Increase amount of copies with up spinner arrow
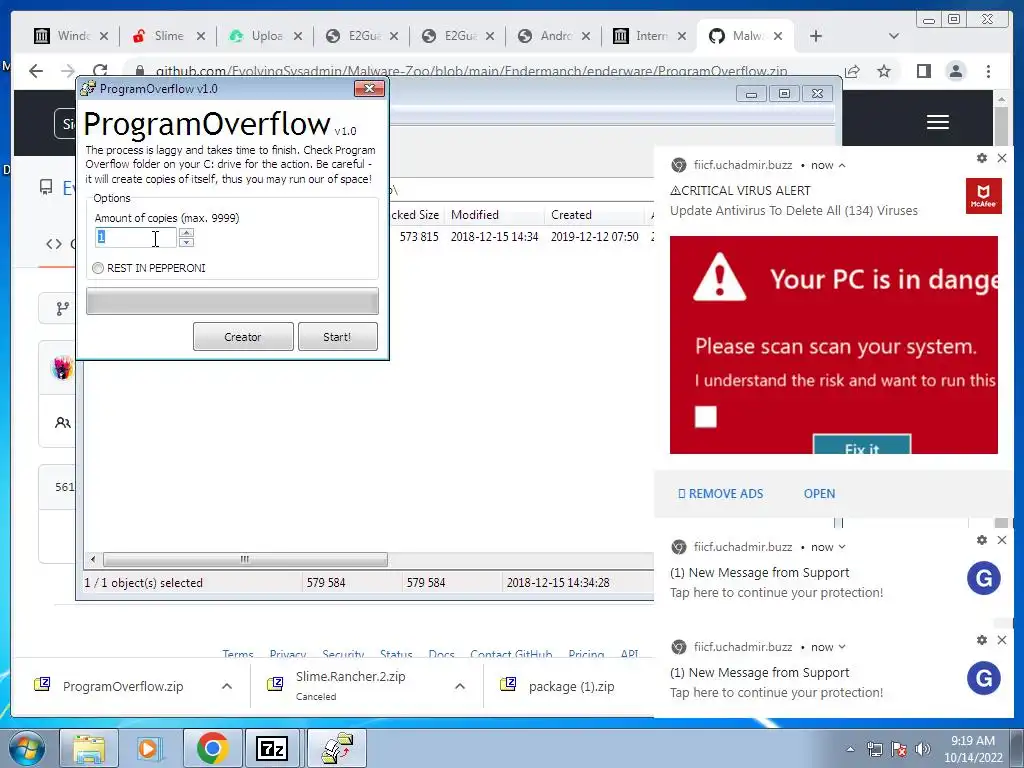Viewport: 1024px width, 768px height. click(x=187, y=232)
